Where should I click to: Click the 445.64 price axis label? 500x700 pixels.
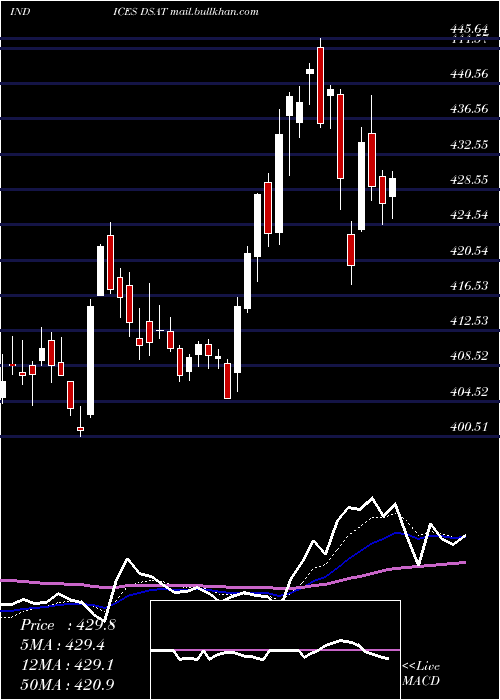click(469, 29)
